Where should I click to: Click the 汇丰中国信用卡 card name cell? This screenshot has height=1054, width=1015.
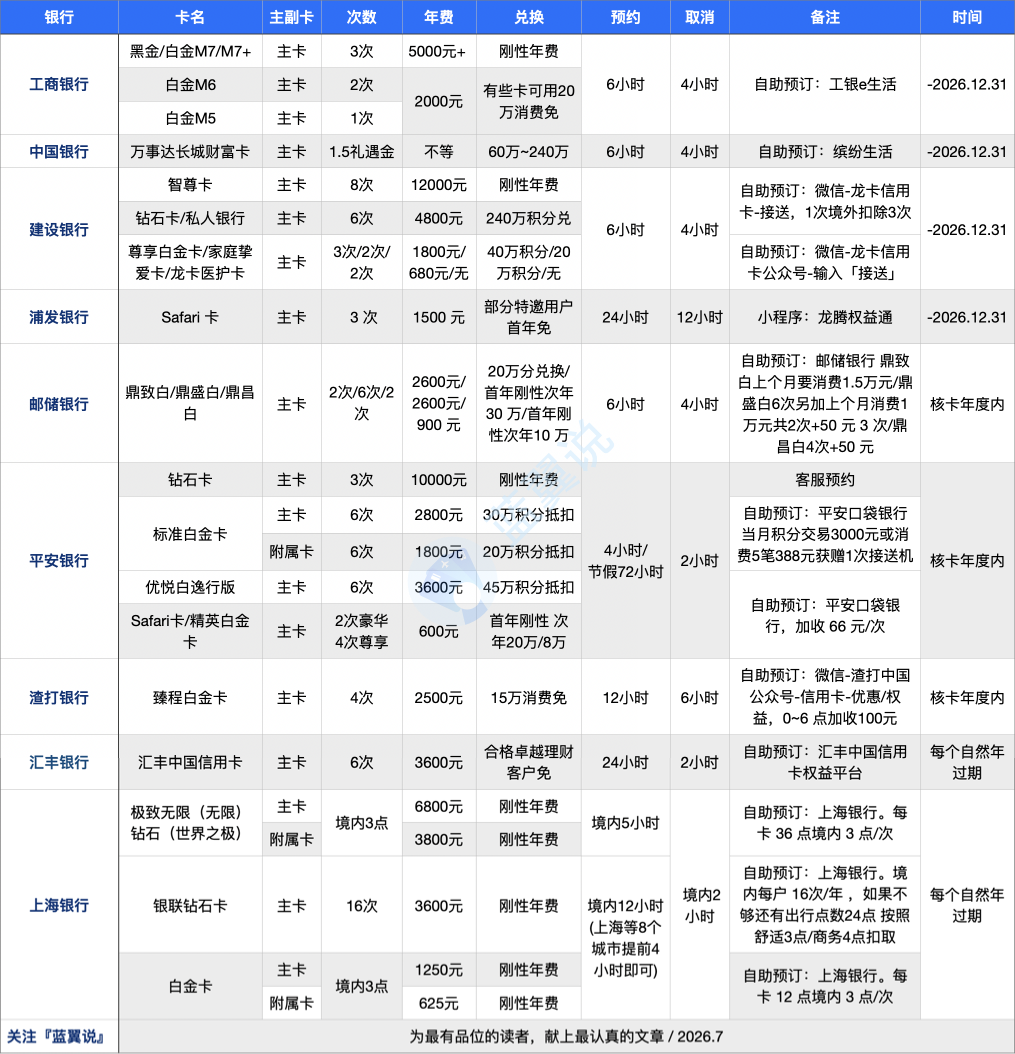190,762
